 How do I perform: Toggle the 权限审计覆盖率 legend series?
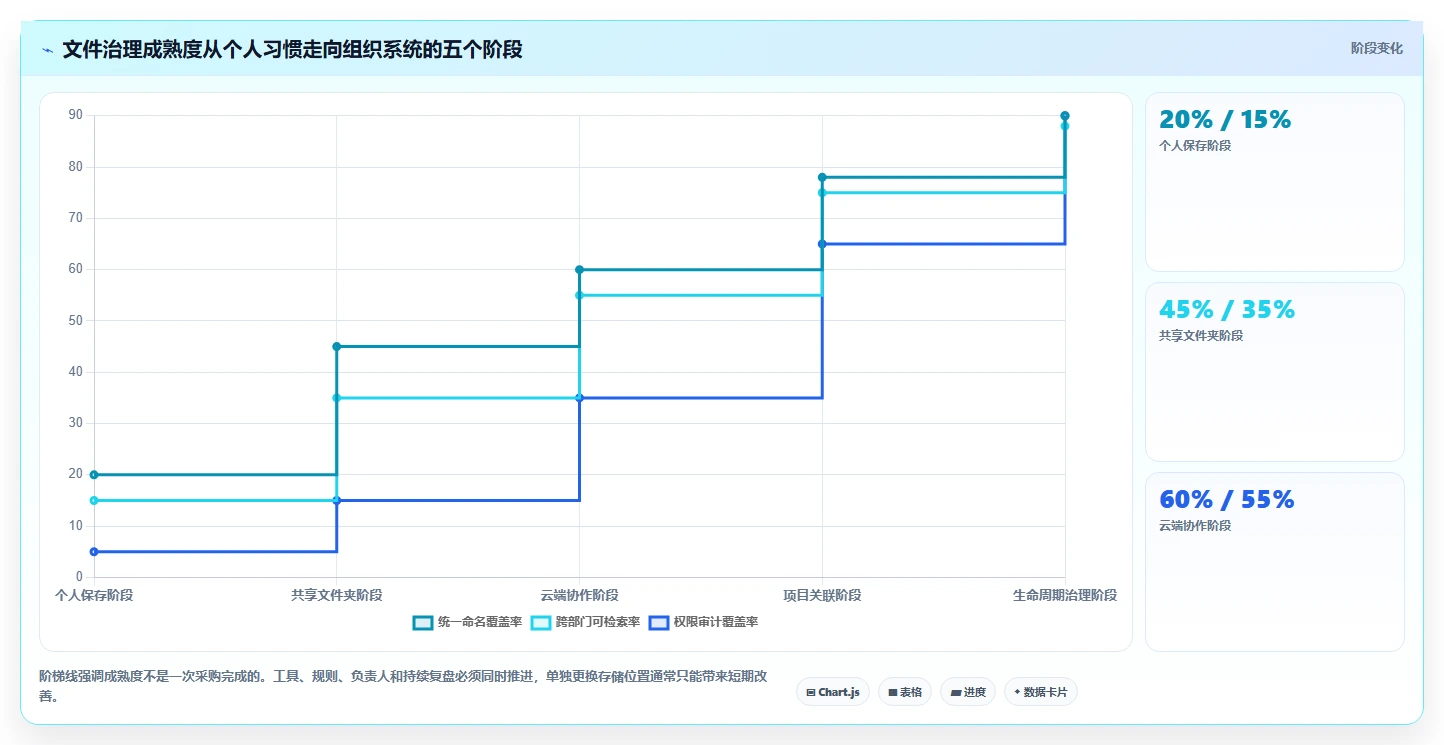703,622
